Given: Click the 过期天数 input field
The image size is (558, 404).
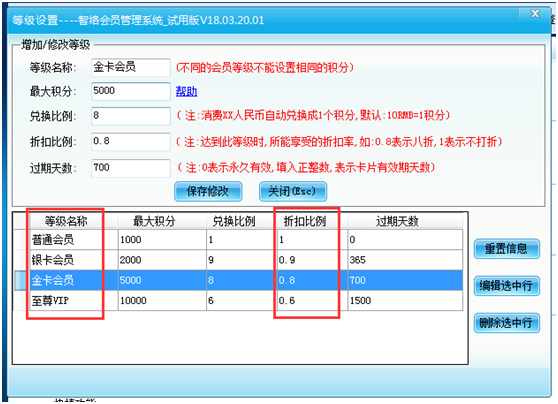Looking at the screenshot, I should 131,168.
